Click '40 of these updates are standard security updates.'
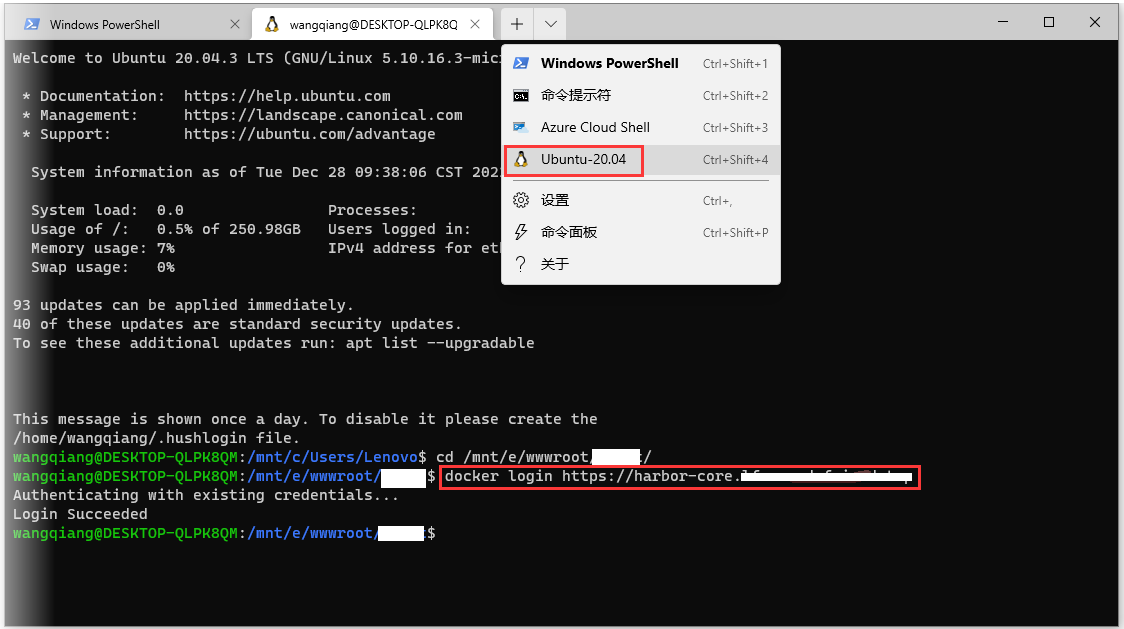 click(x=237, y=324)
